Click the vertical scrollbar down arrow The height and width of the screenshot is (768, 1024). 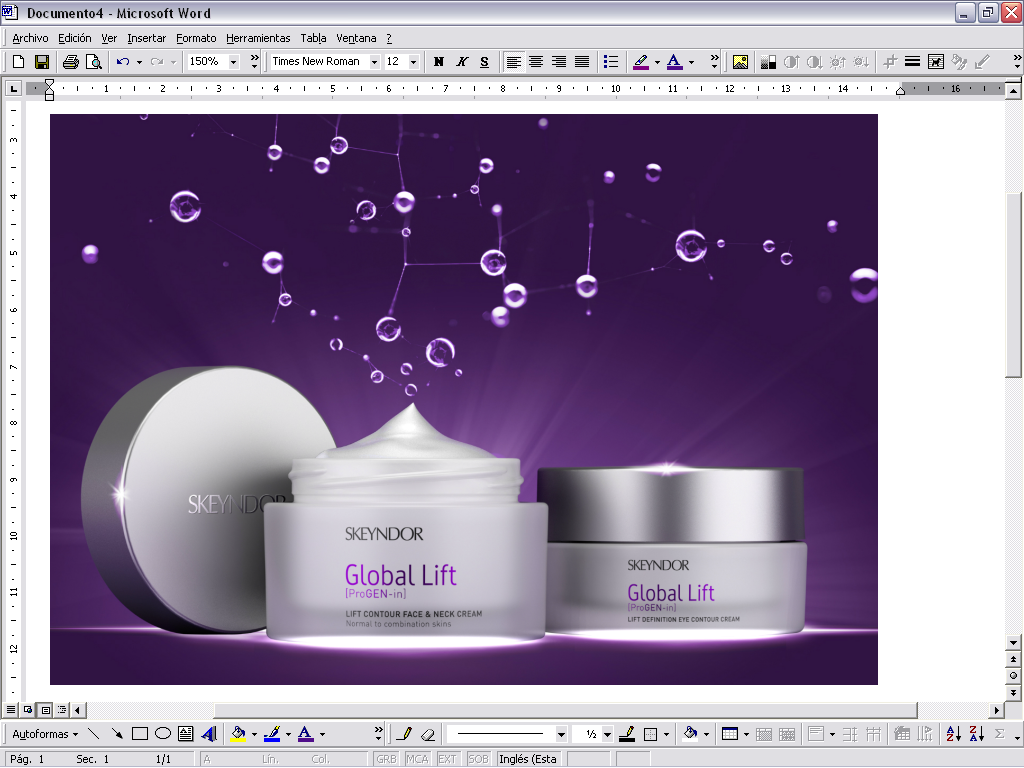tap(1013, 643)
